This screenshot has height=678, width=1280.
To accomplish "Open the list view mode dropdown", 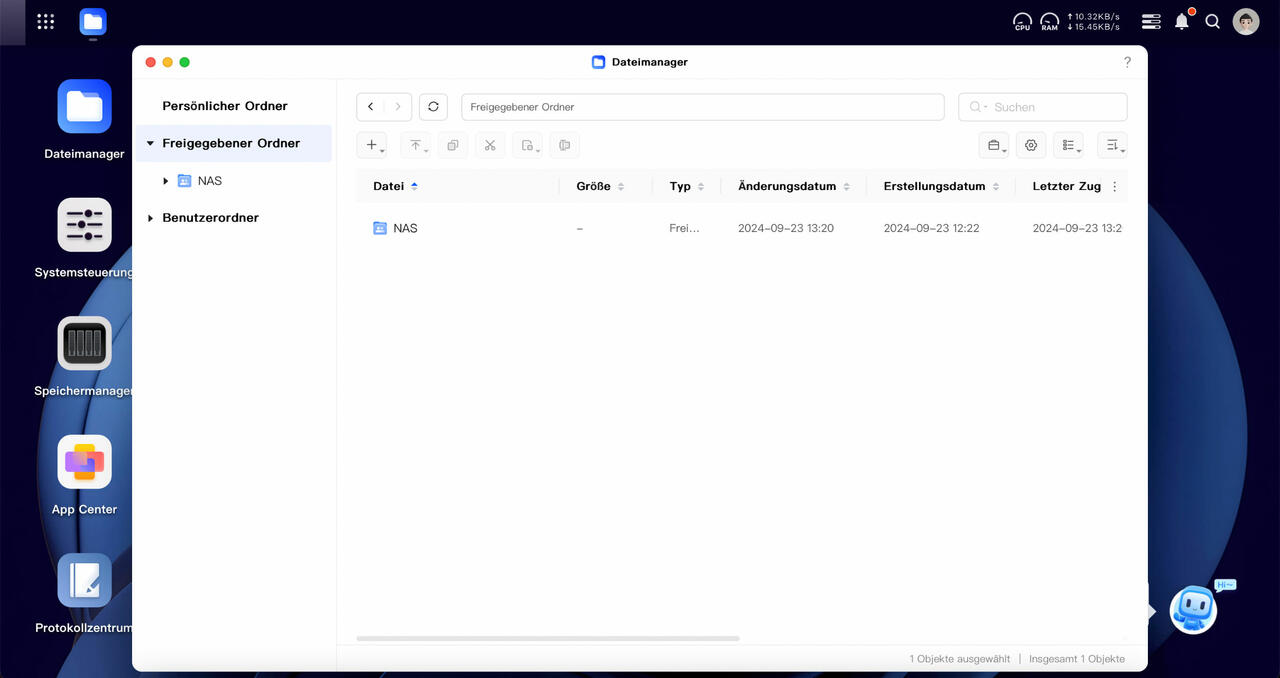I will point(1069,145).
